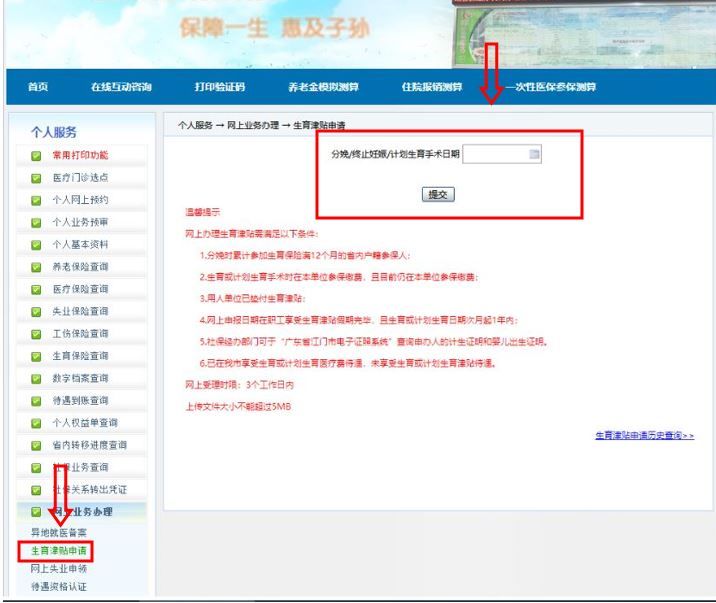Screen dimensions: 716x603
Task: Click the green icon beside 待遇到账查询
Action: (x=36, y=400)
